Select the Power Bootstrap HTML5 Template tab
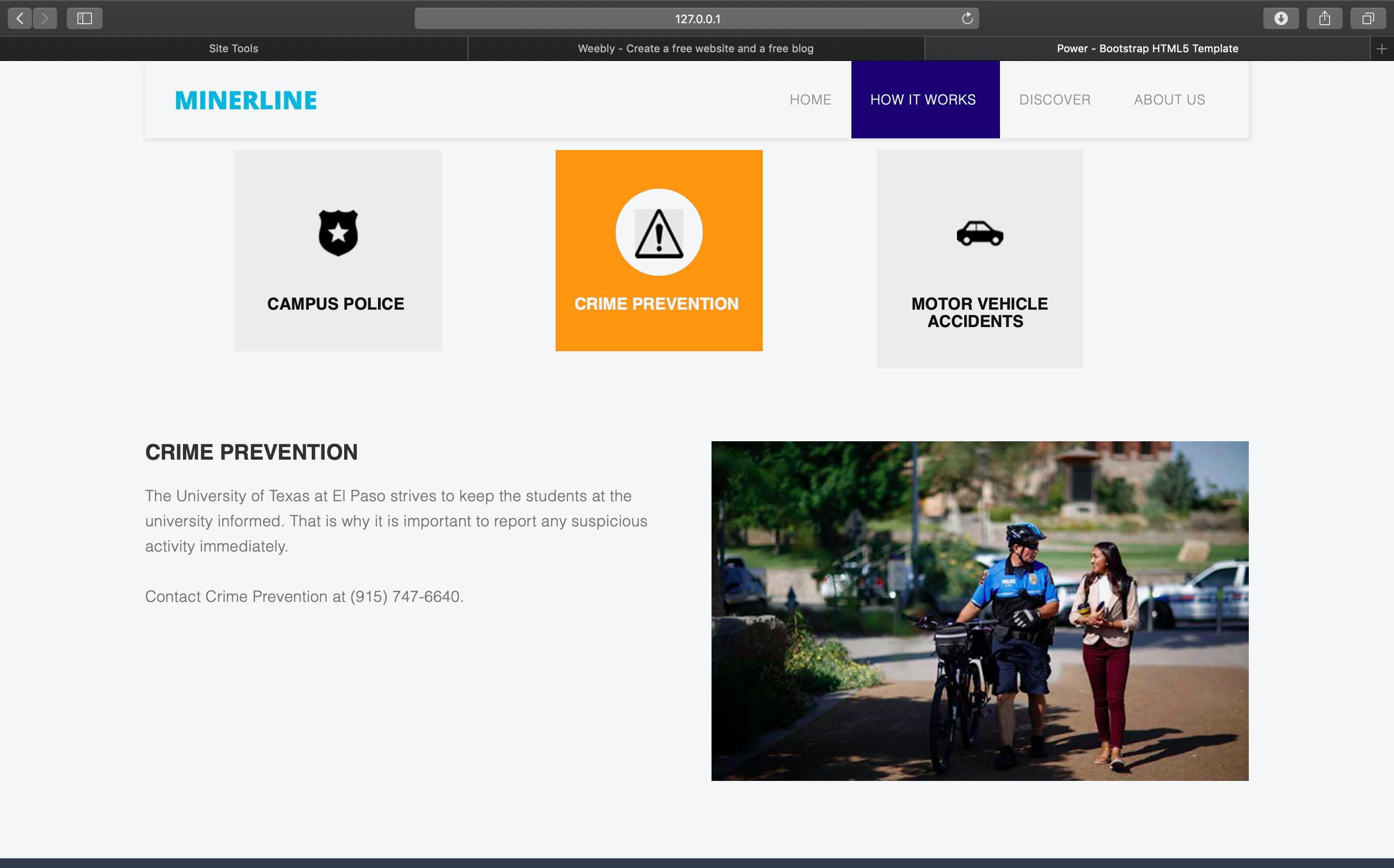 coord(1147,49)
